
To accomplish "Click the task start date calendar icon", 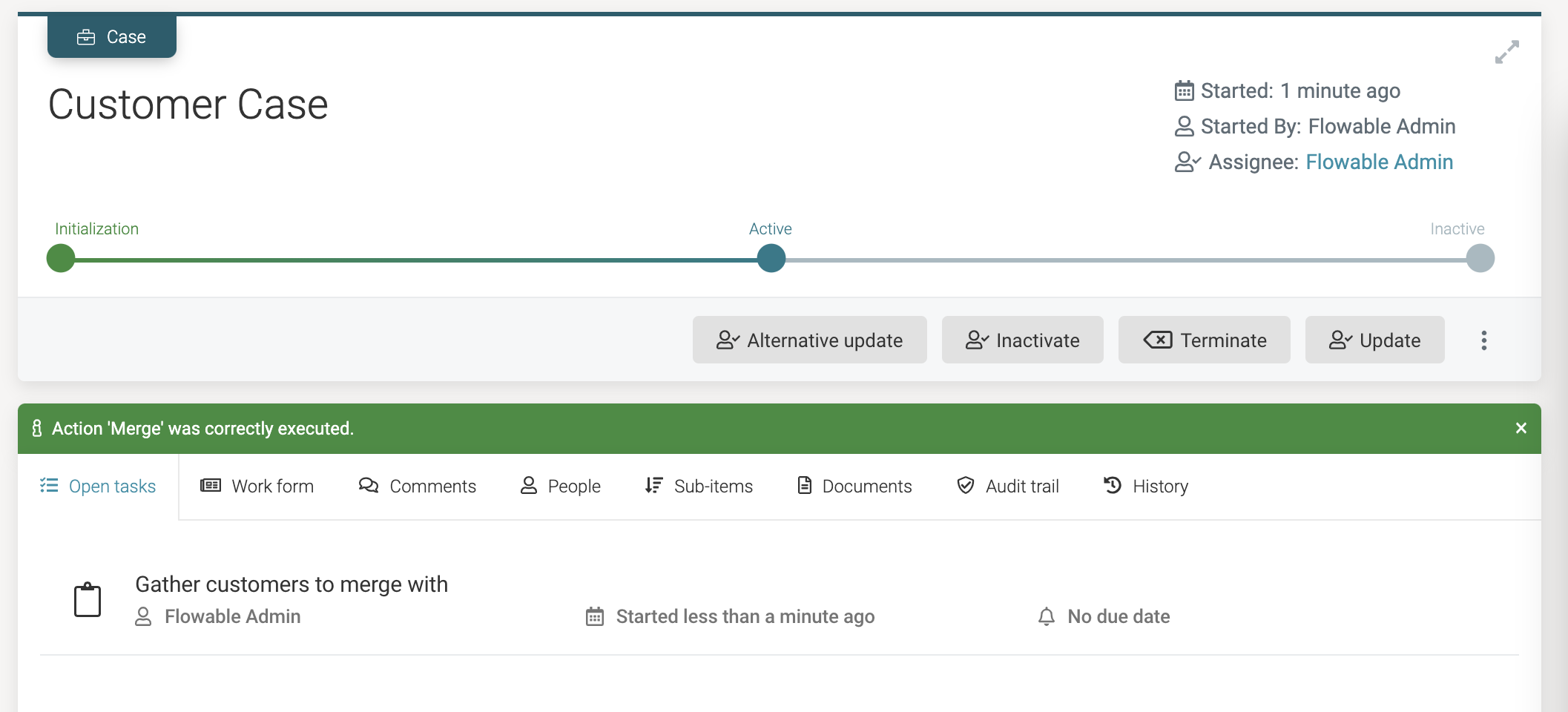I will tap(595, 616).
